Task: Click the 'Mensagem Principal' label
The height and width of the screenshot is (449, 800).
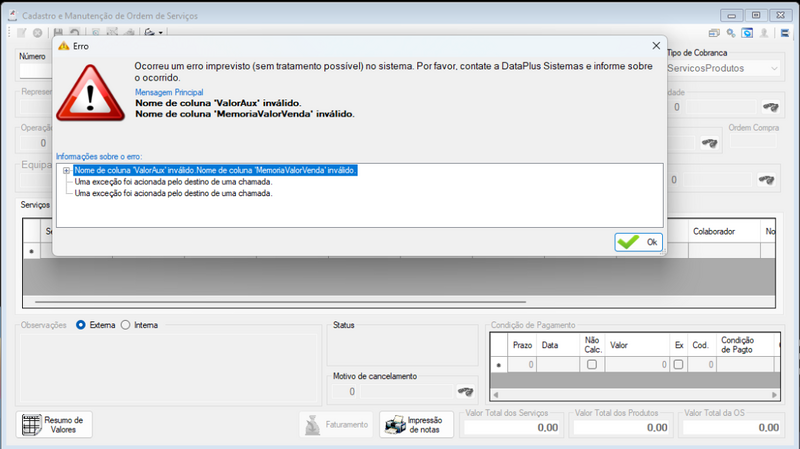Action: point(169,92)
